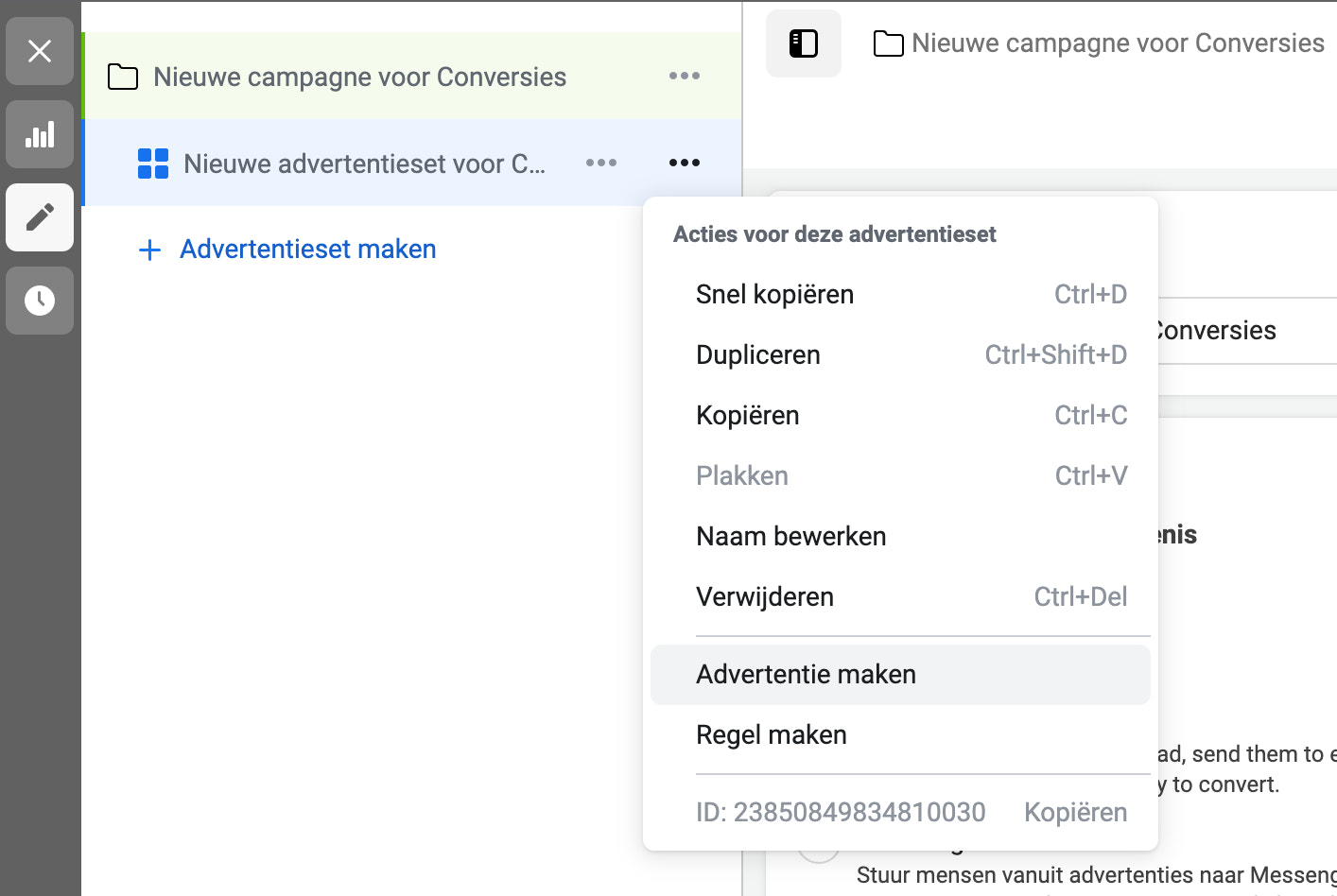The image size is (1337, 896).
Task: Select Snel kopiëren in the actions menu
Action: pos(774,294)
